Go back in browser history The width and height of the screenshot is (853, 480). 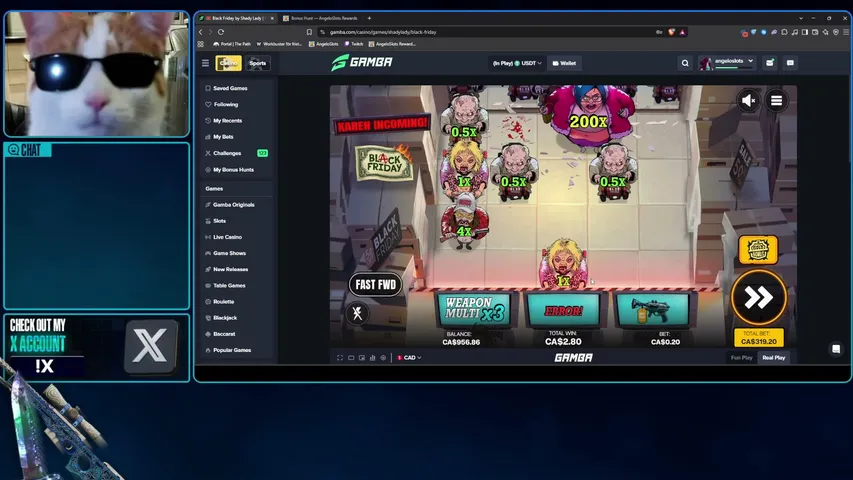pos(201,32)
